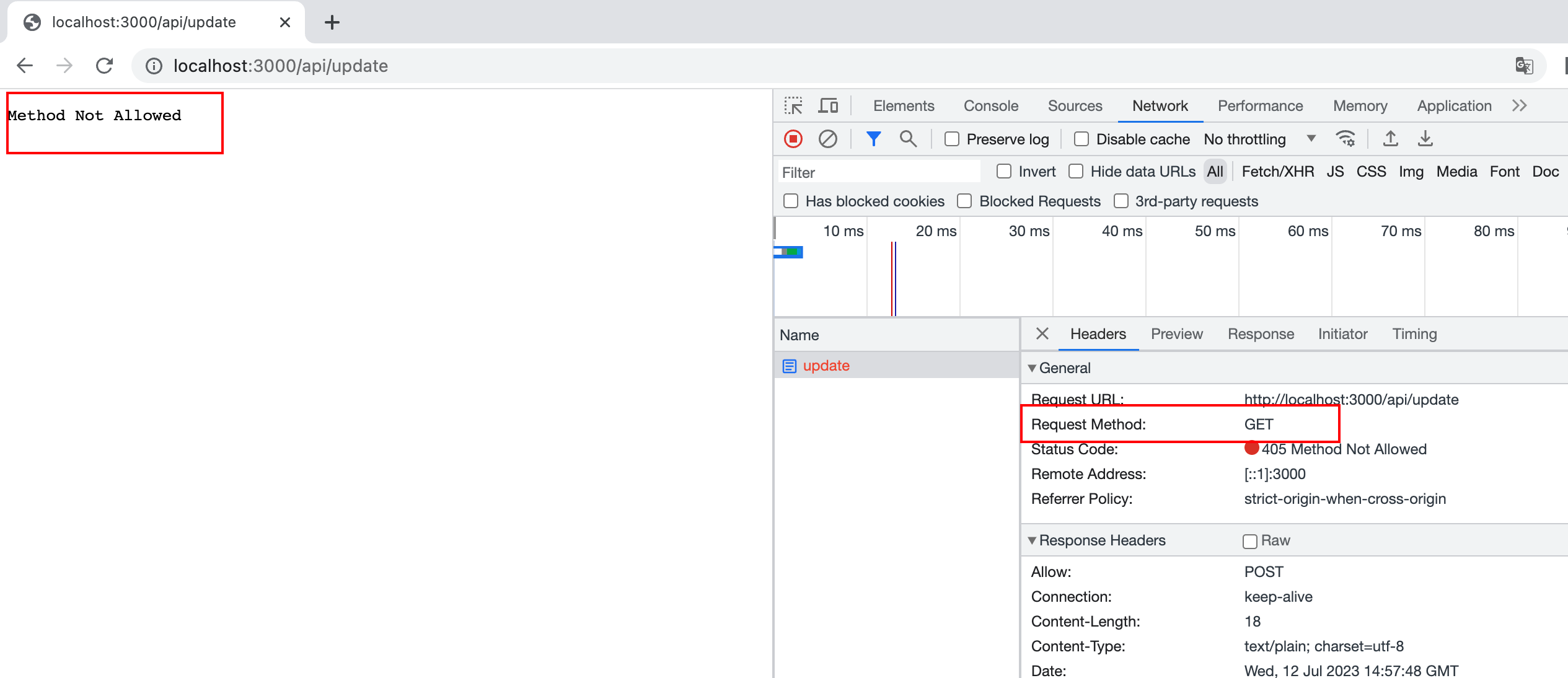Show more DevTools tabs chevron
The image size is (1568, 678).
click(x=1519, y=106)
